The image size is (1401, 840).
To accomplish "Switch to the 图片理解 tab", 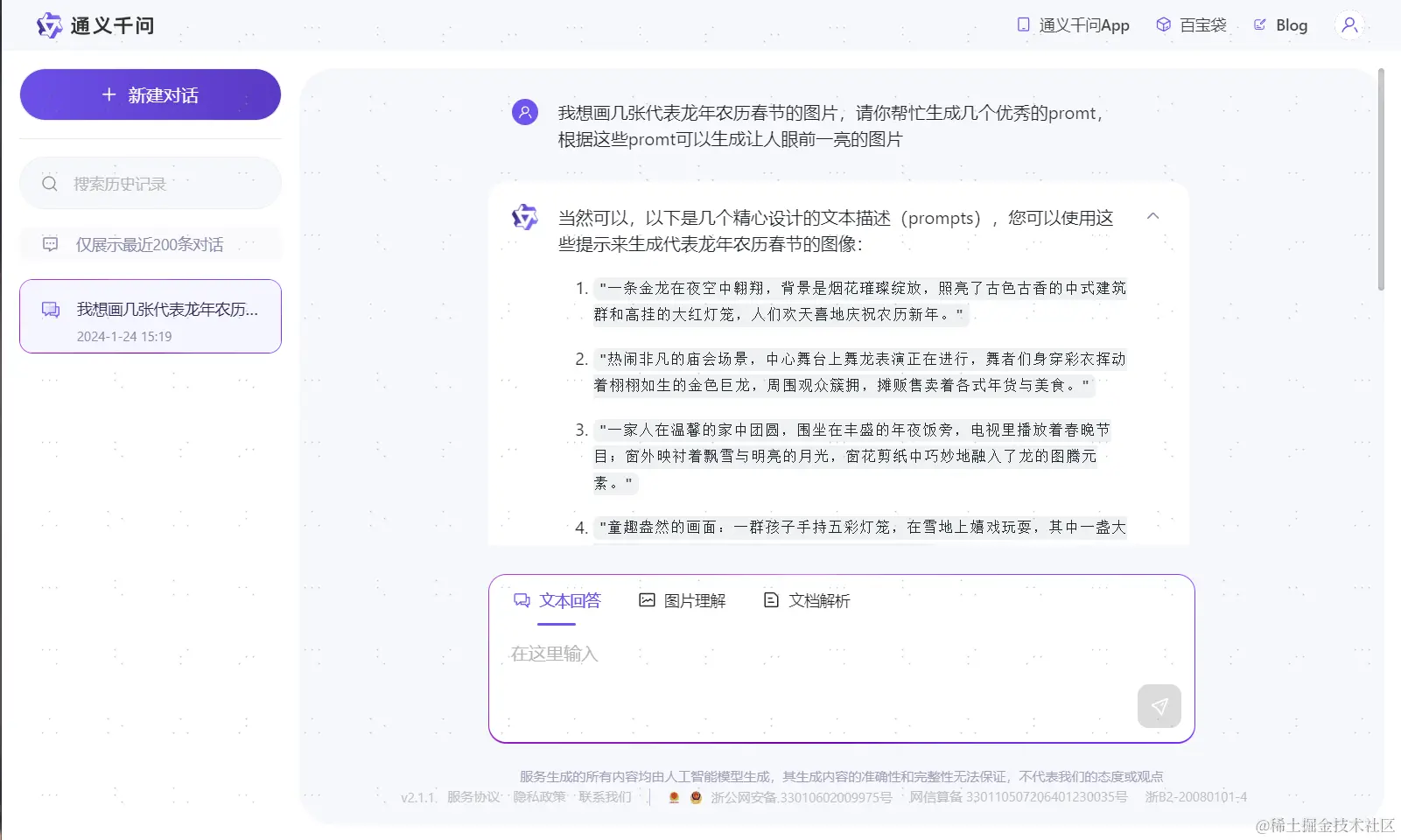I will click(683, 600).
